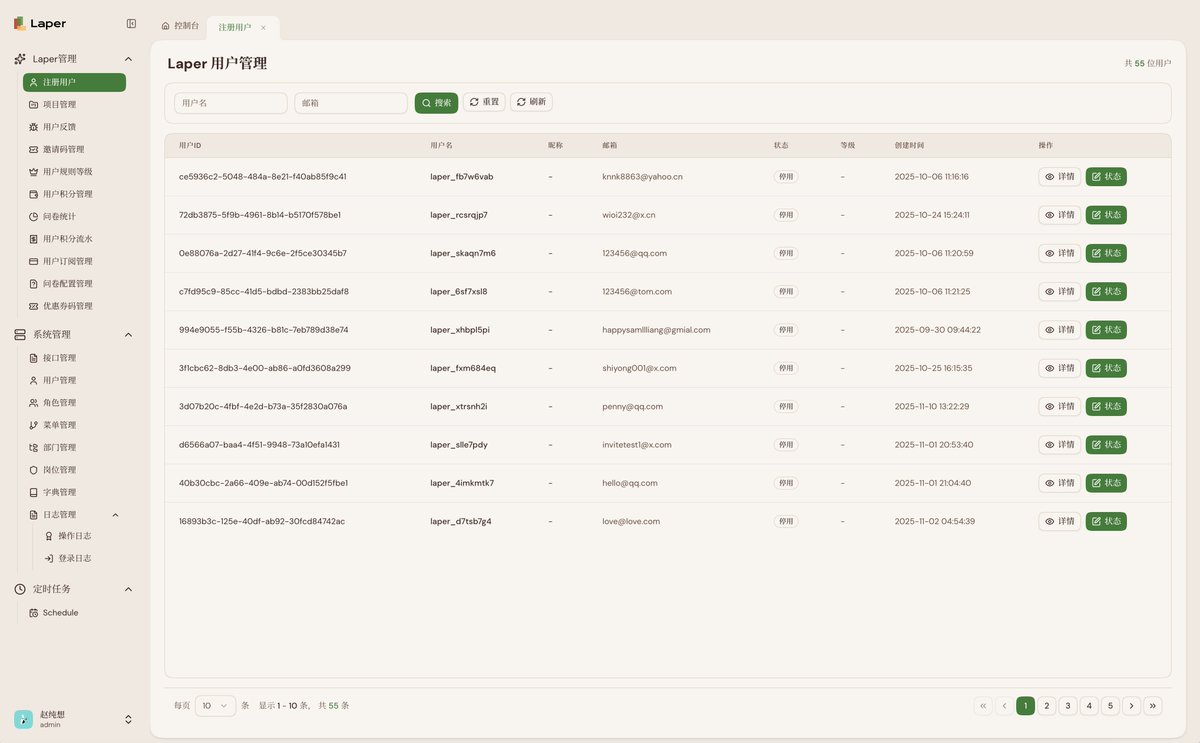
Task: Click the 搜索 button
Action: 436,103
